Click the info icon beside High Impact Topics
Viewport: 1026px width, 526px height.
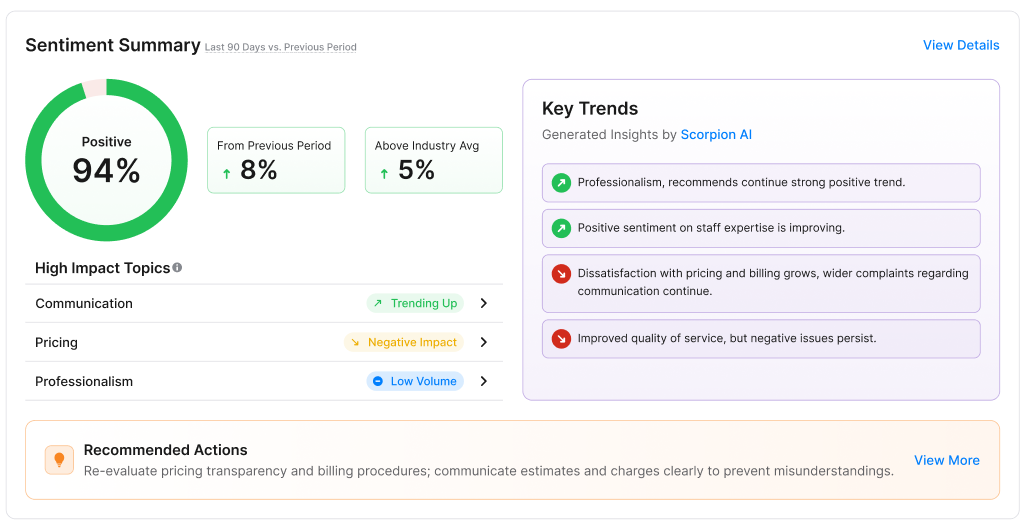177,268
